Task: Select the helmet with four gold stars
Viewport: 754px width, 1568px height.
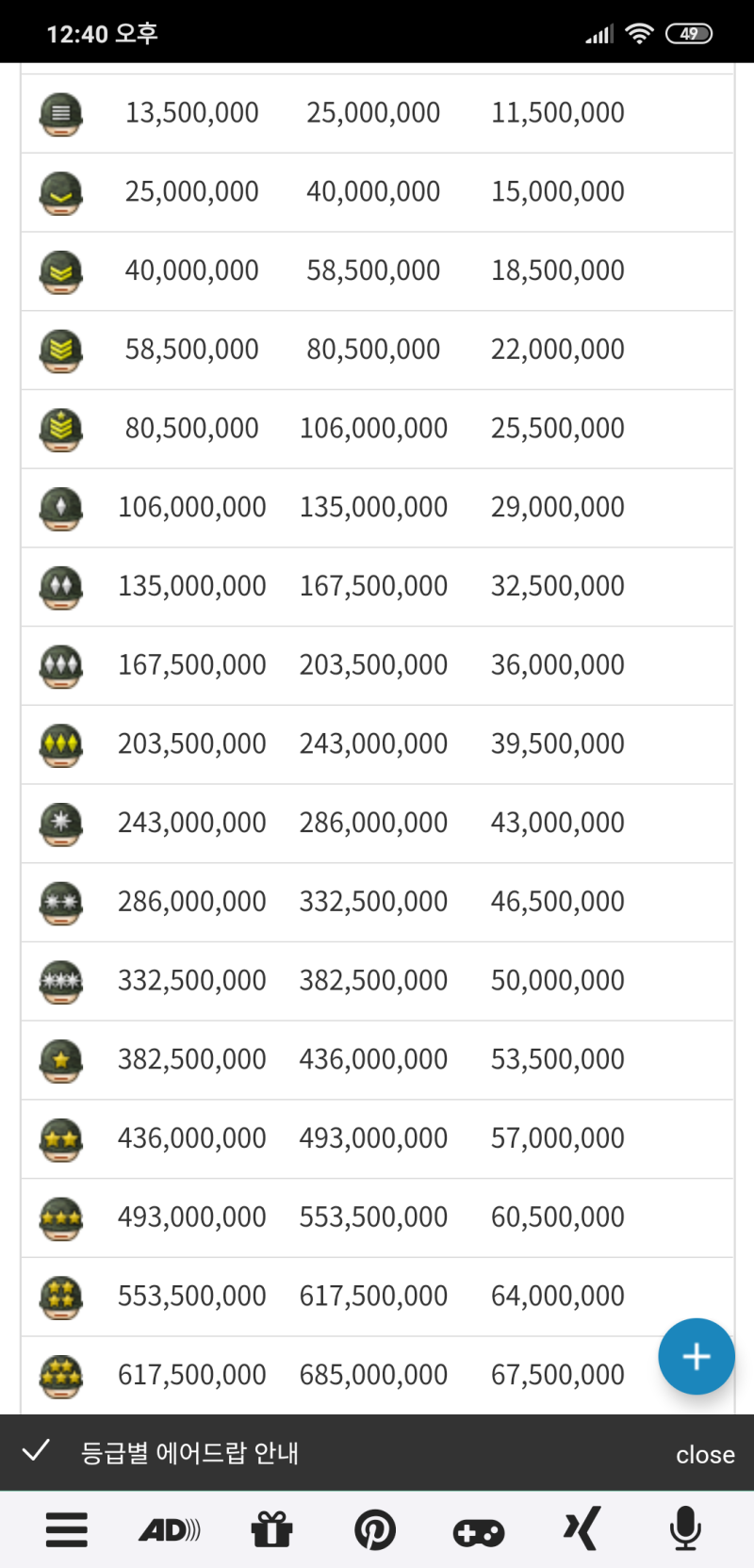Action: (61, 1297)
